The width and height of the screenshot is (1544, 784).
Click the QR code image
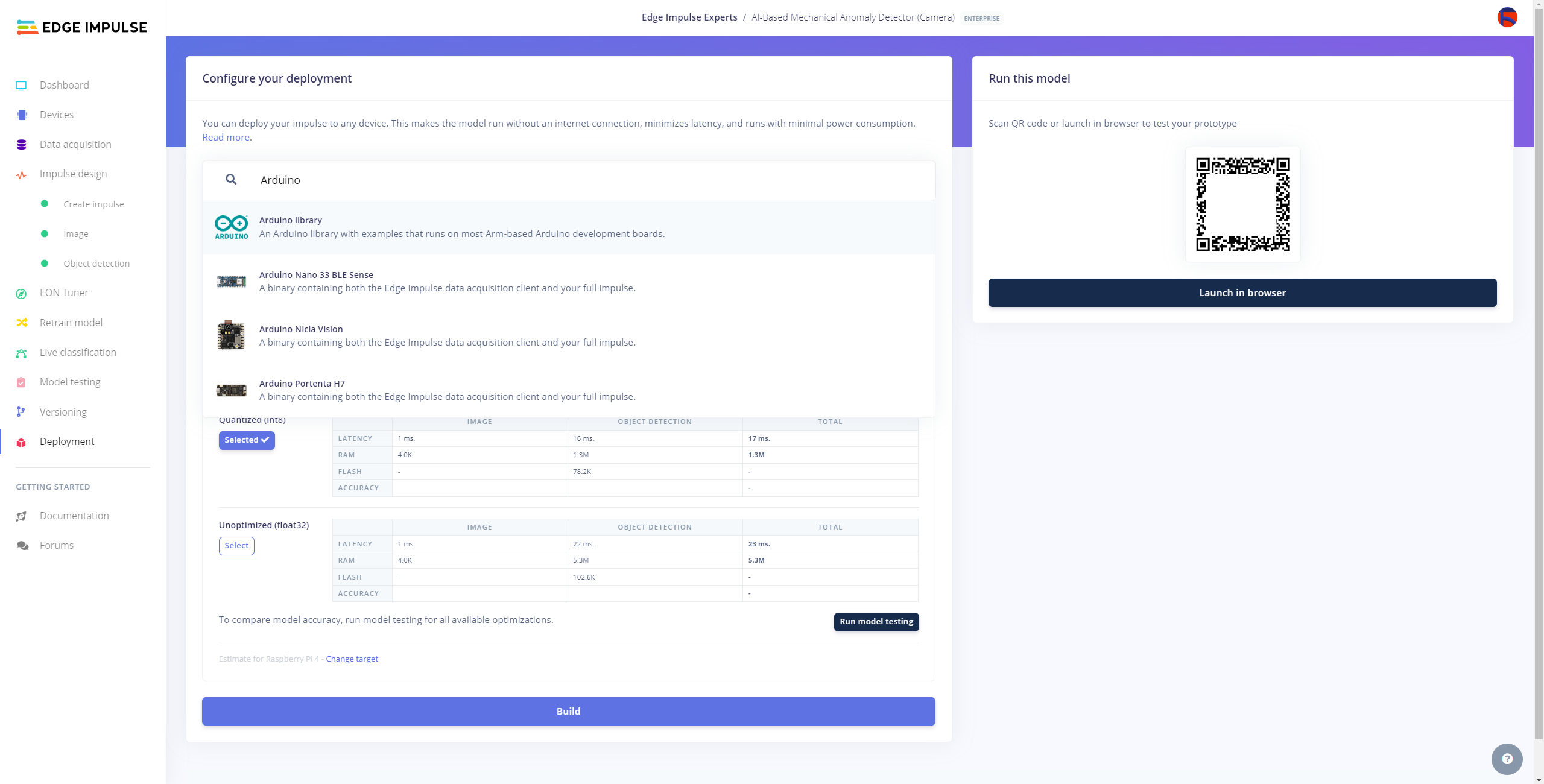(1242, 204)
